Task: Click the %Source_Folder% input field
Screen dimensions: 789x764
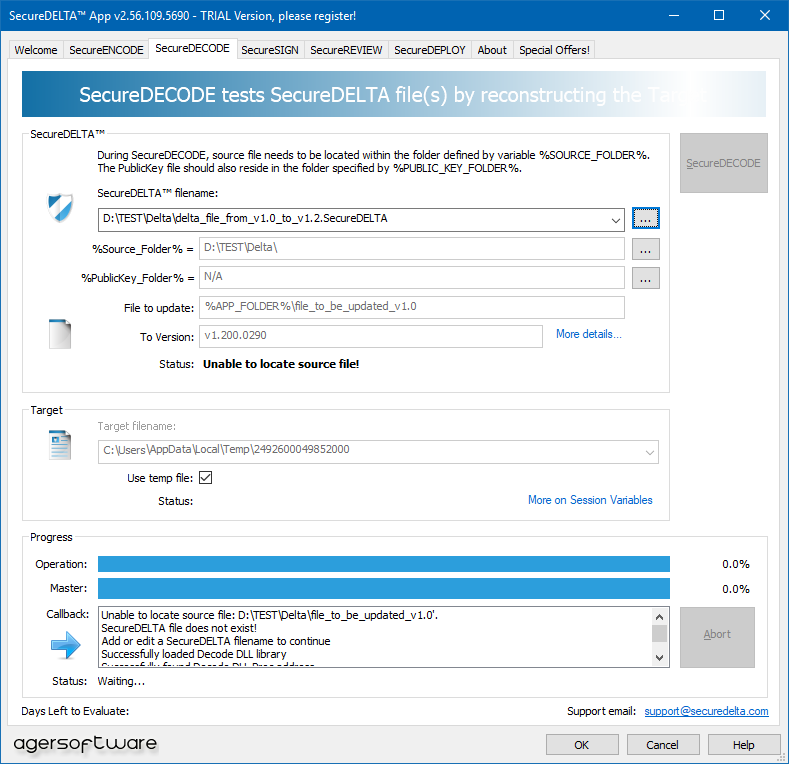Action: pyautogui.click(x=412, y=248)
